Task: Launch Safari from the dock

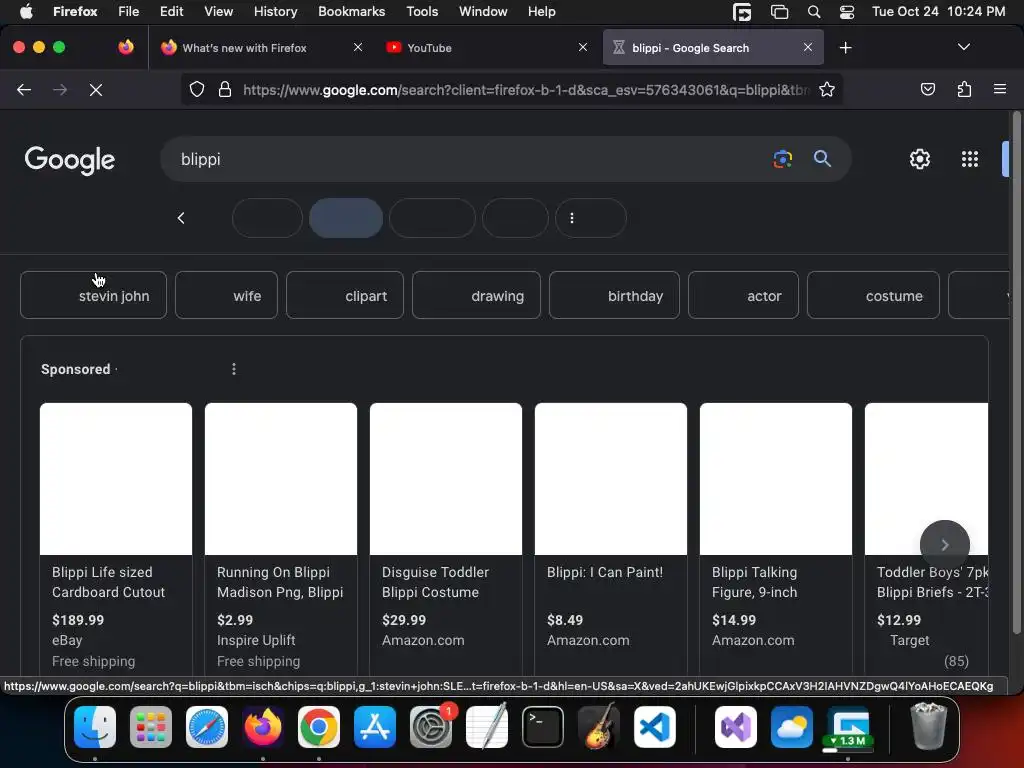Action: 207,727
